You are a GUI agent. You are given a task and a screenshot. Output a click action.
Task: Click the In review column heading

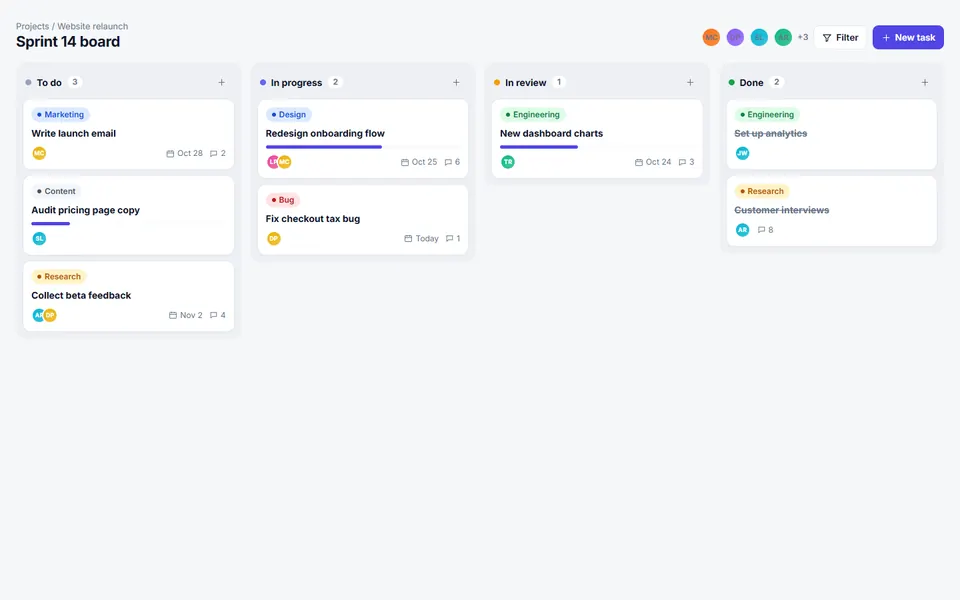pyautogui.click(x=525, y=83)
